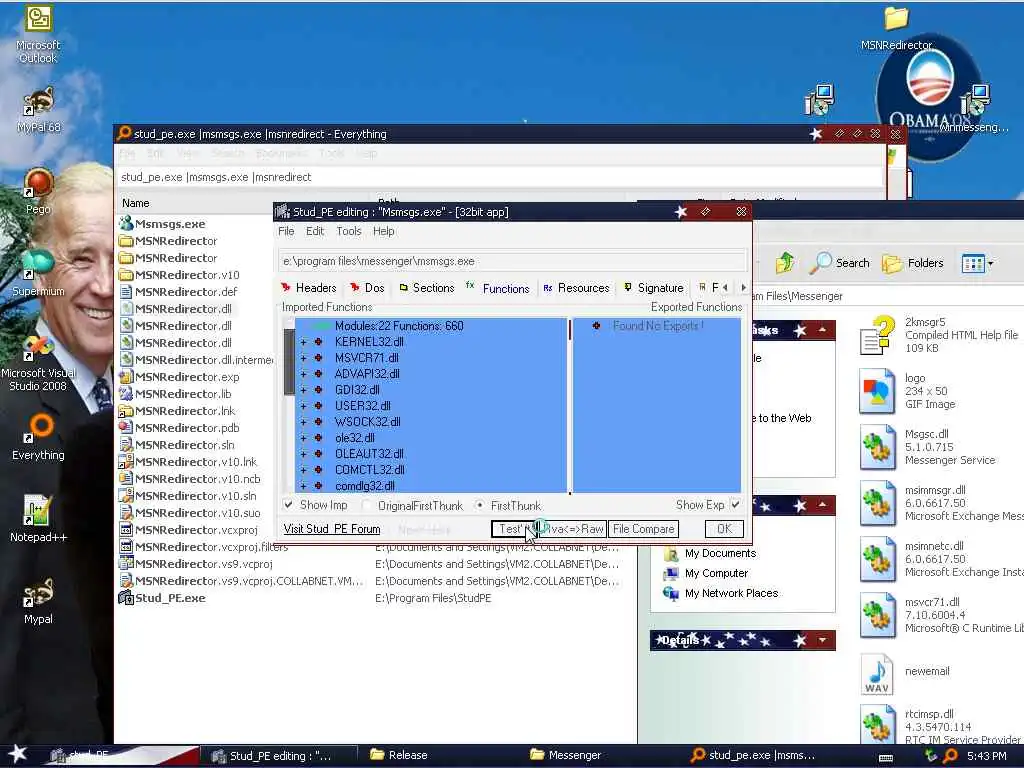Switch to Signature tab
The width and height of the screenshot is (1024, 768).
653,288
